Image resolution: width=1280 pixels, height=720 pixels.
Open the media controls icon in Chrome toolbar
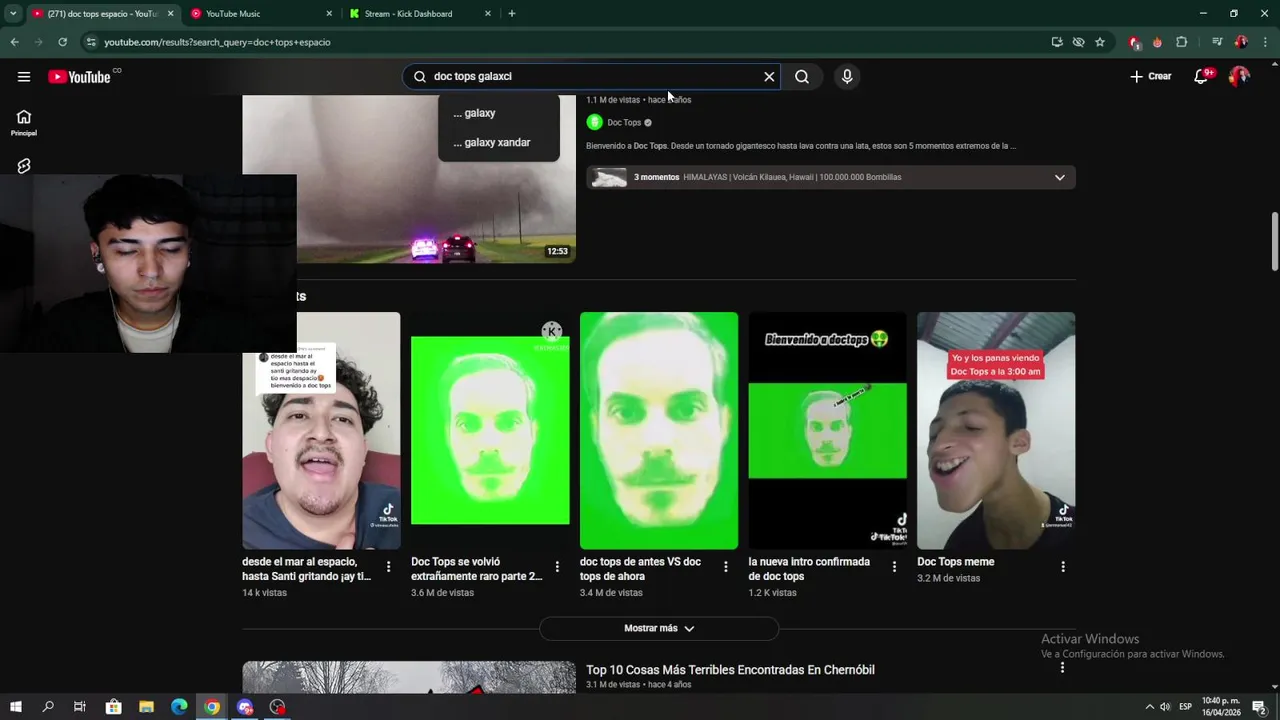(x=1217, y=42)
